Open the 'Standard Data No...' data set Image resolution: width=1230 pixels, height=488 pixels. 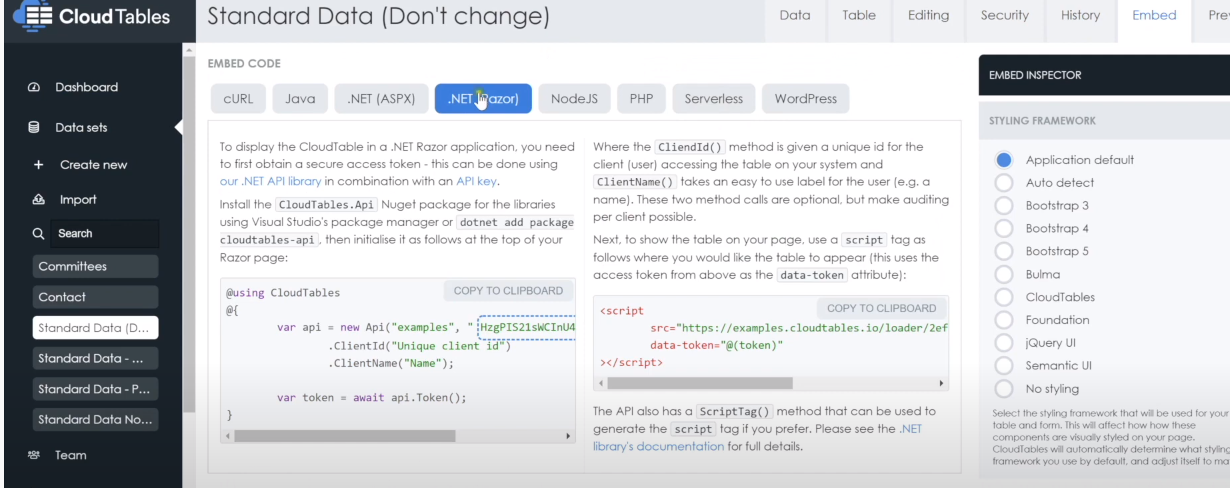[x=95, y=420]
